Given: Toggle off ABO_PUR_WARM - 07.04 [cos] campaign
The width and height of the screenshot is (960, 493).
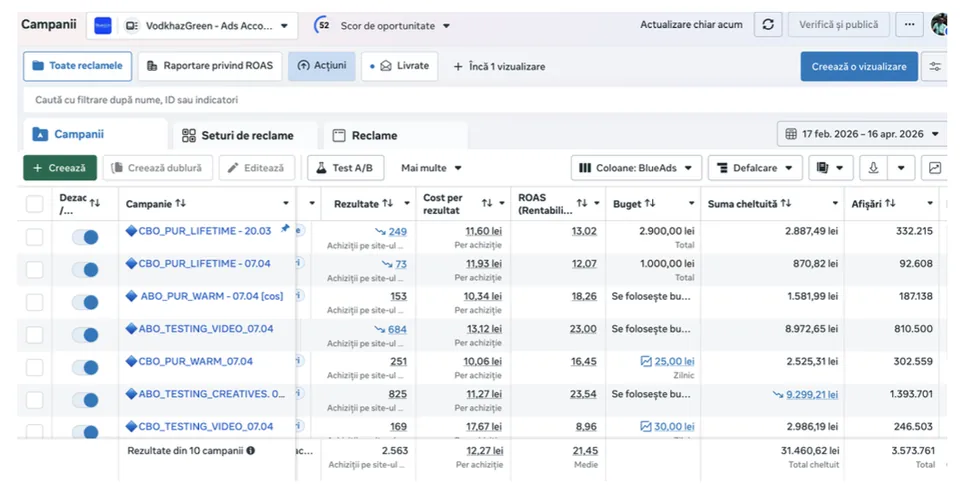Looking at the screenshot, I should 85,303.
